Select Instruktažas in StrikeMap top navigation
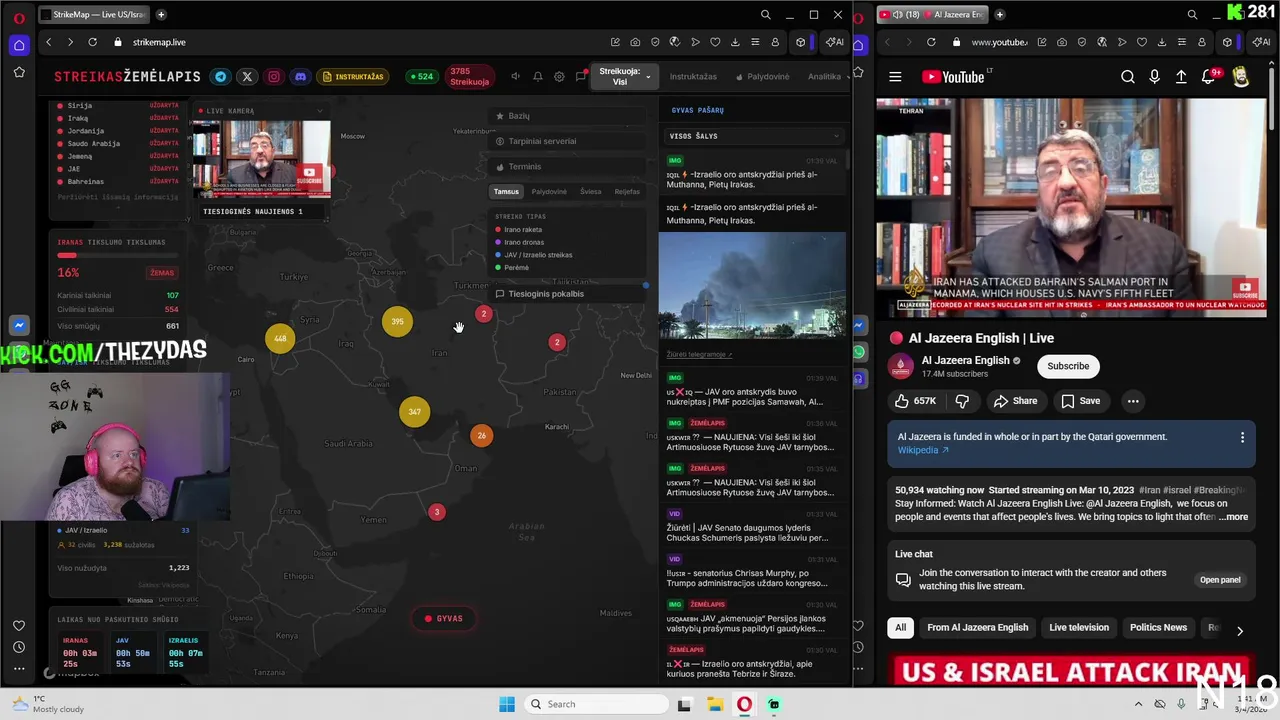Screen dimensions: 1280x720 click(693, 77)
